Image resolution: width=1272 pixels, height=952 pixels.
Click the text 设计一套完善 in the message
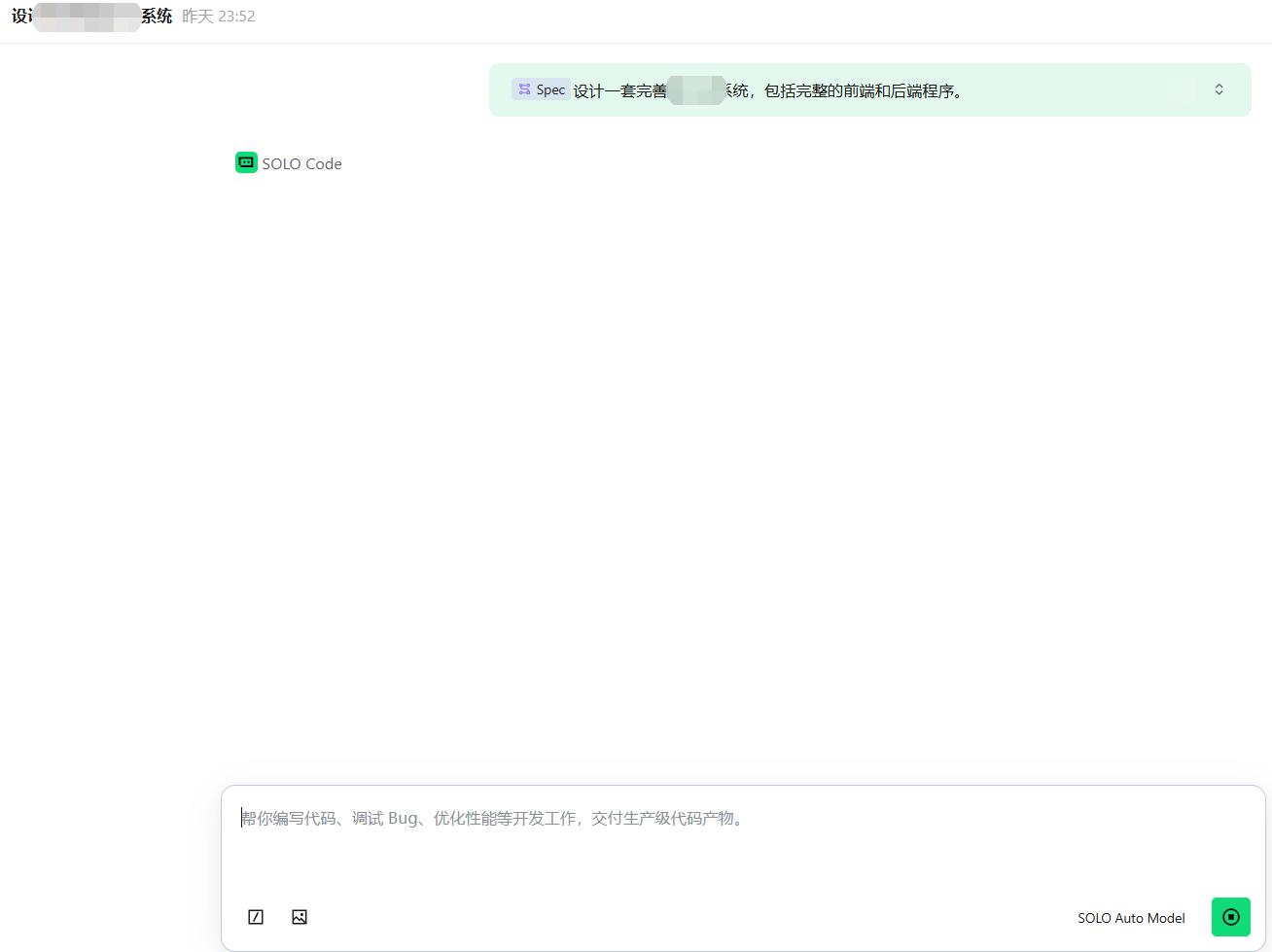619,90
